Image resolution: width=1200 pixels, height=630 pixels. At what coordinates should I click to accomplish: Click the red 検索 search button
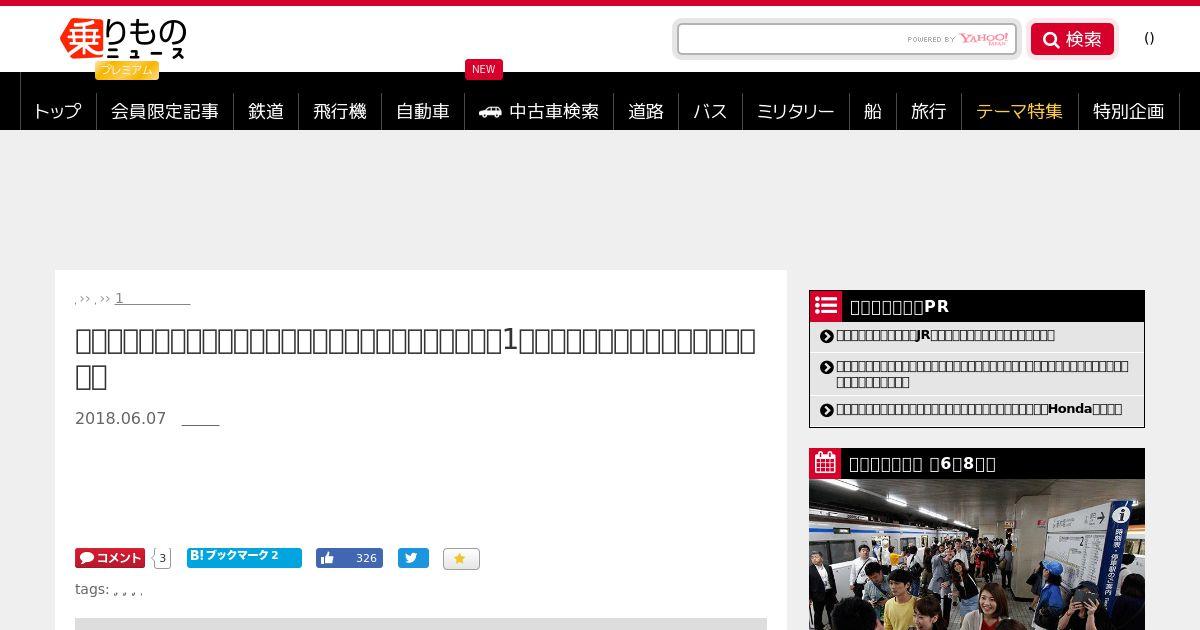(x=1072, y=39)
